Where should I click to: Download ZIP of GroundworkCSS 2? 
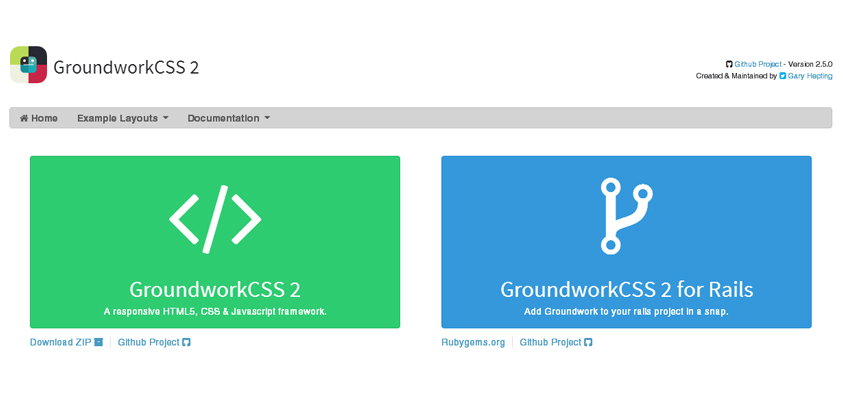click(66, 343)
